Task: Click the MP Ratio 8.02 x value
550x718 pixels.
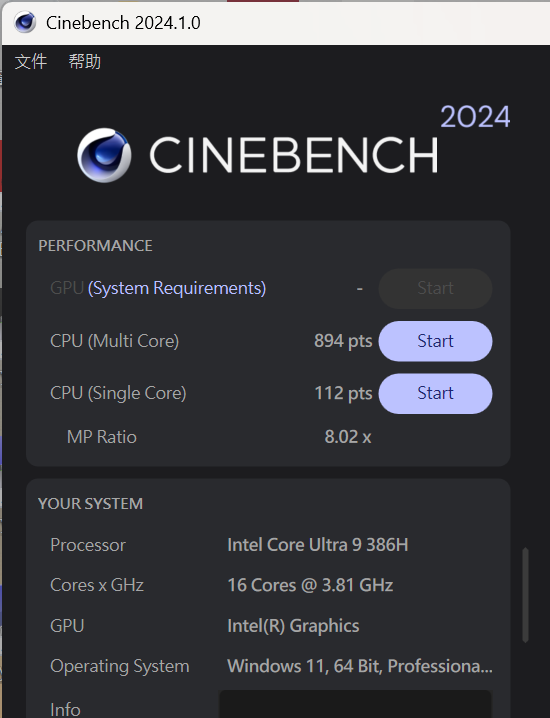Action: coord(348,437)
